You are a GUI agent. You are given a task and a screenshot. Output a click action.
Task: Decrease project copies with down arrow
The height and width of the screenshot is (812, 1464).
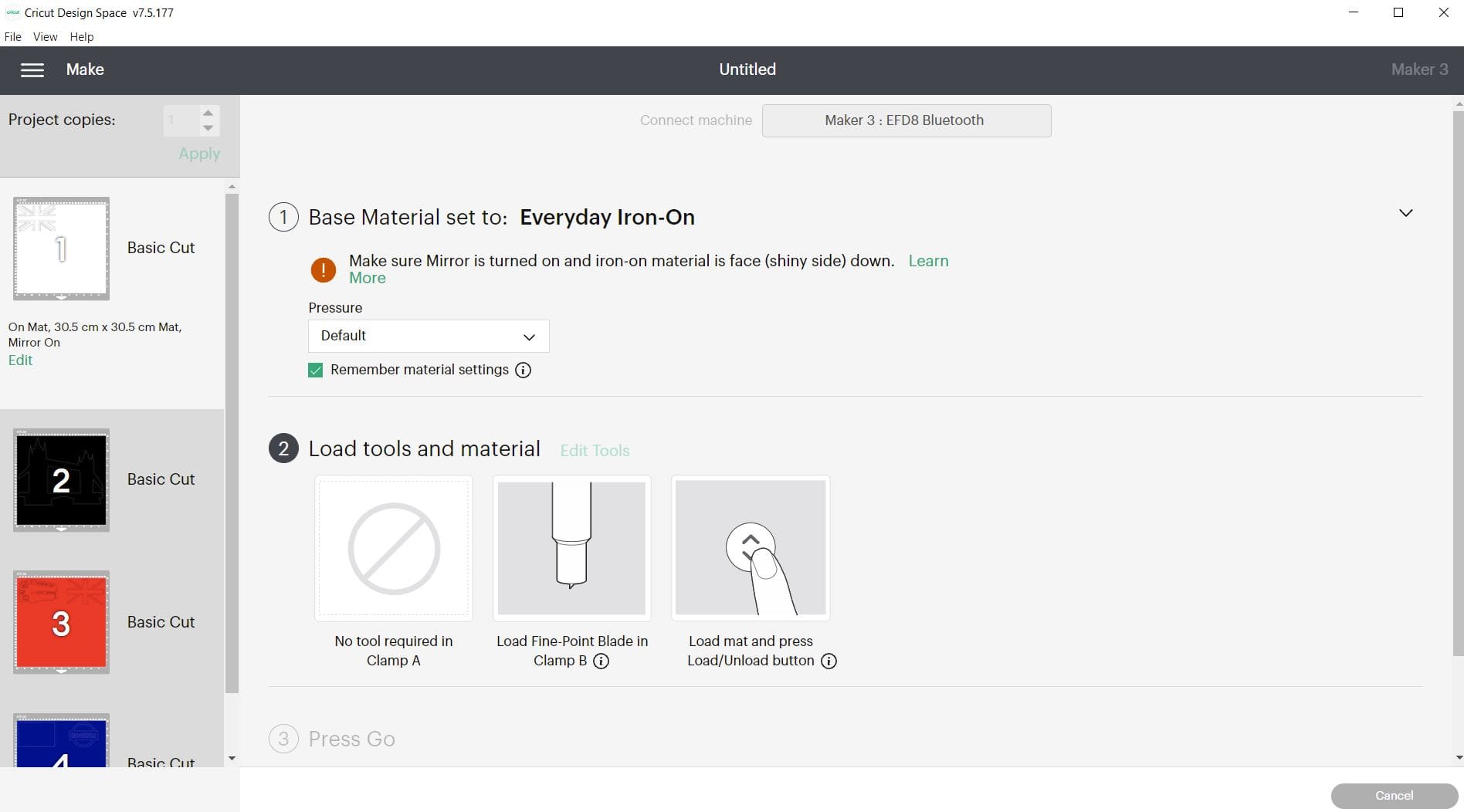[x=208, y=128]
